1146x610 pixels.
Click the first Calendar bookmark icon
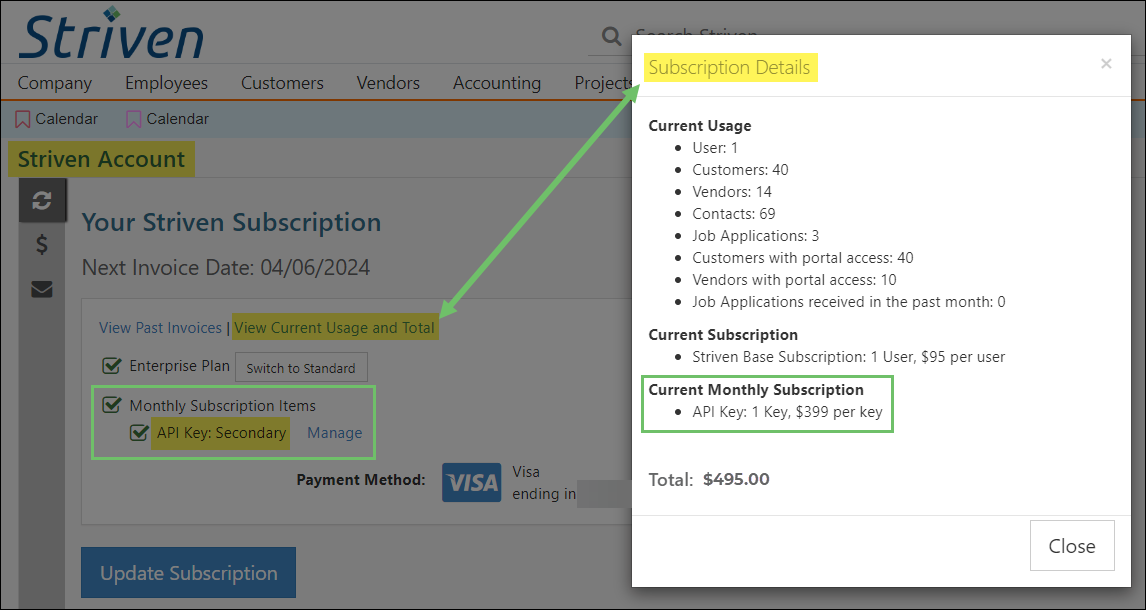pyautogui.click(x=23, y=119)
